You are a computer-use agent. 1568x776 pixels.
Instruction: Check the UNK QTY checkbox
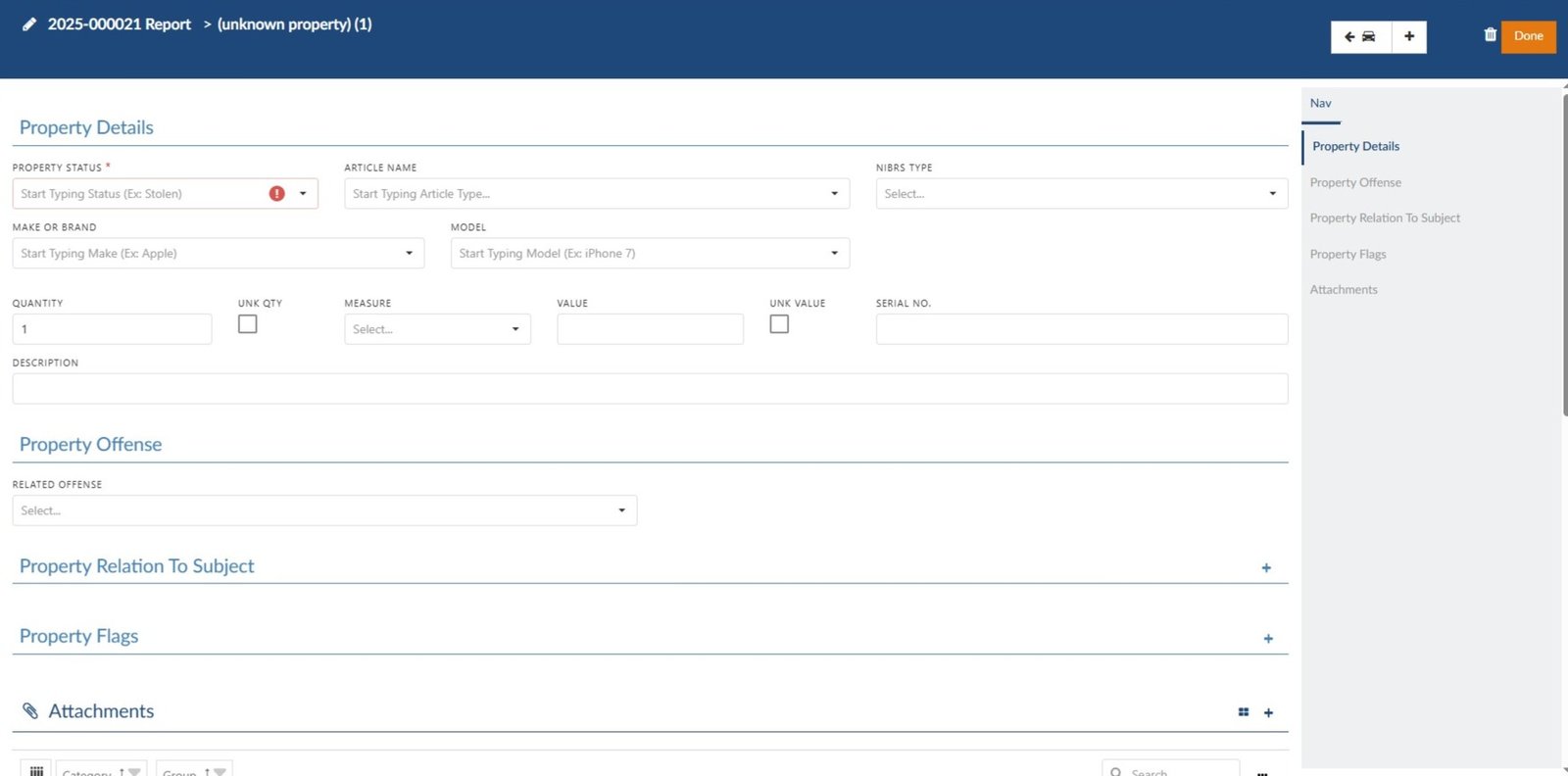point(248,324)
